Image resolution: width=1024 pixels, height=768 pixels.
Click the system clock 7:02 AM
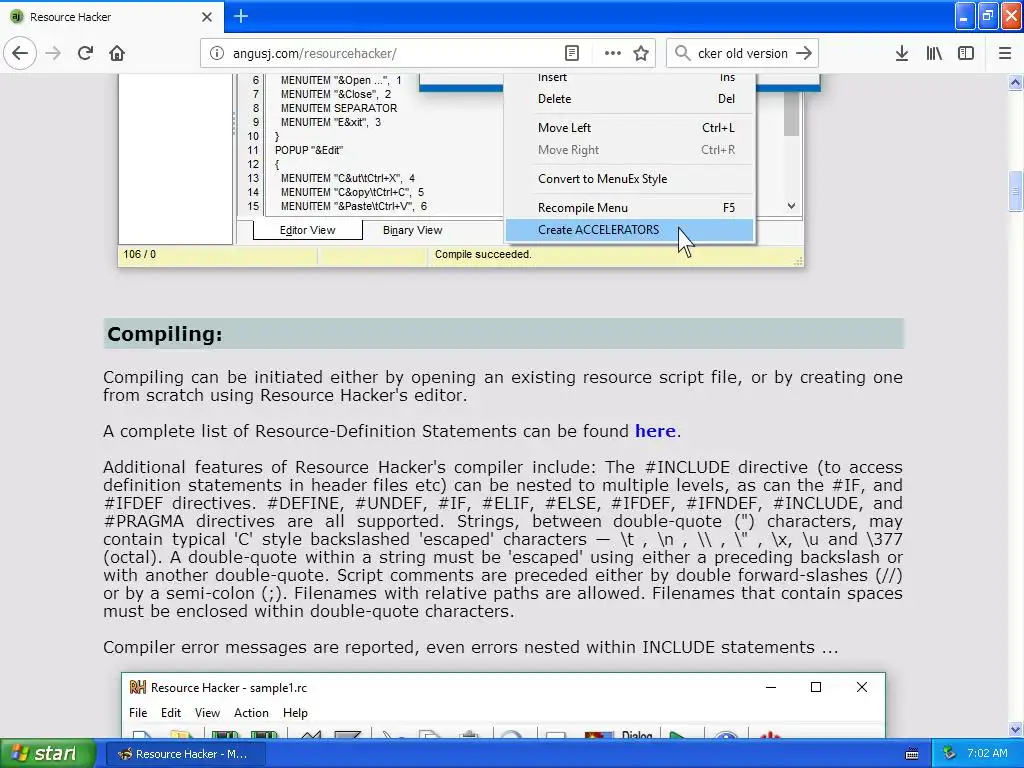click(x=987, y=753)
